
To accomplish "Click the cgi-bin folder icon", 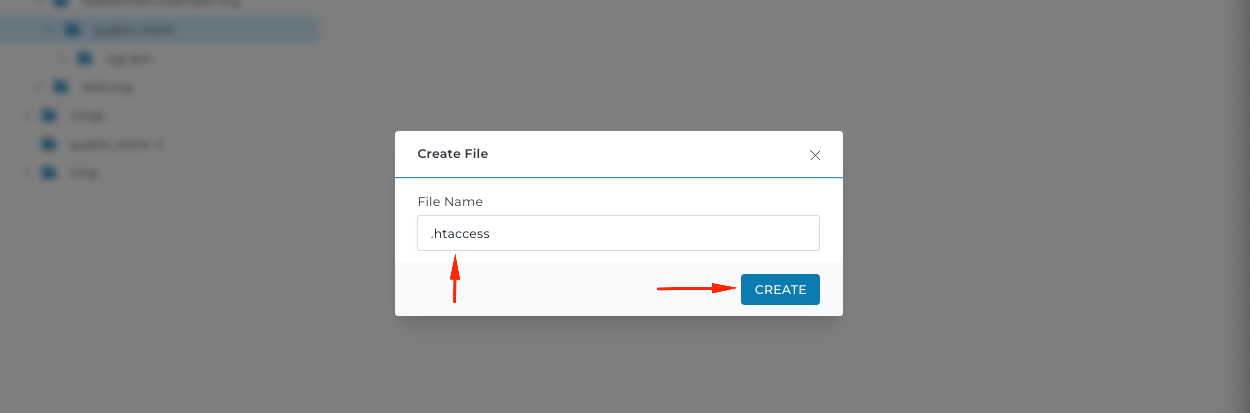I will pos(85,58).
